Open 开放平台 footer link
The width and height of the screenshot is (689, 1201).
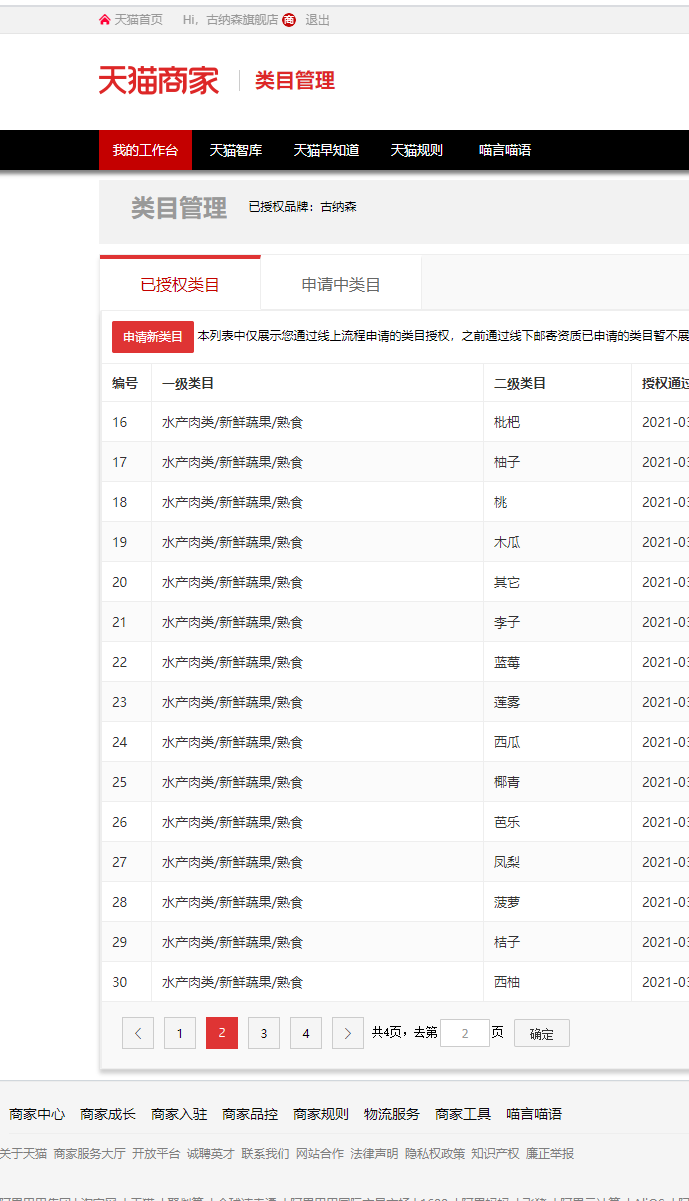click(x=156, y=1153)
